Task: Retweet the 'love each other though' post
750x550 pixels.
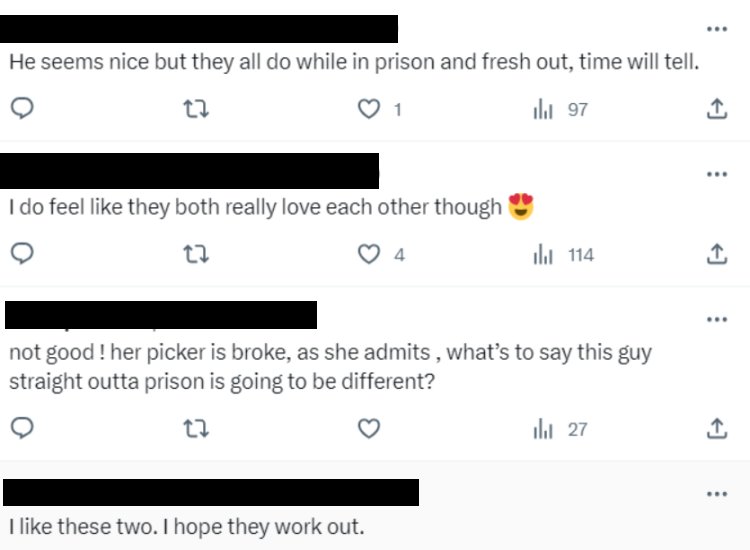Action: (196, 254)
